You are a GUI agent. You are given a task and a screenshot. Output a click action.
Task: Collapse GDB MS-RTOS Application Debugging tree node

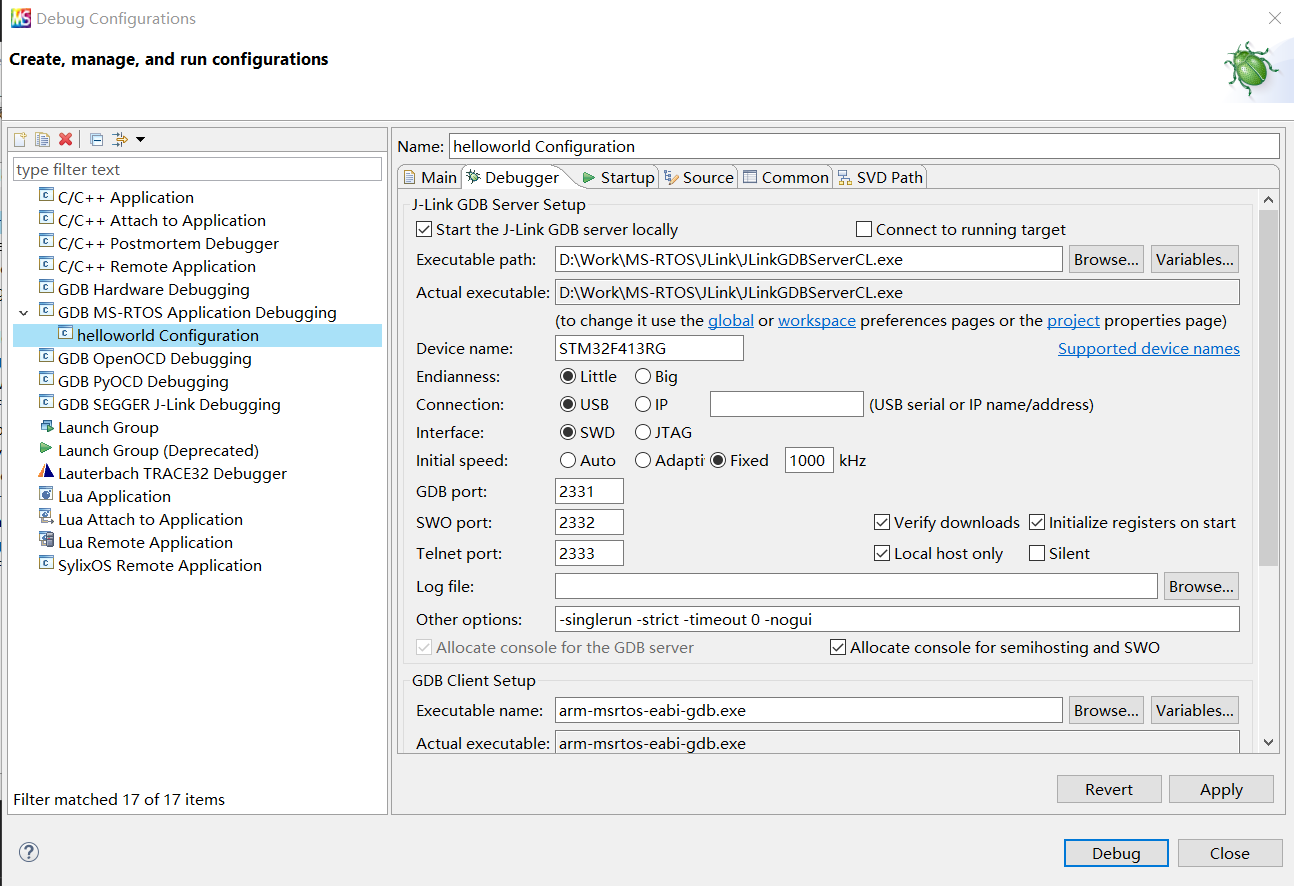click(24, 313)
